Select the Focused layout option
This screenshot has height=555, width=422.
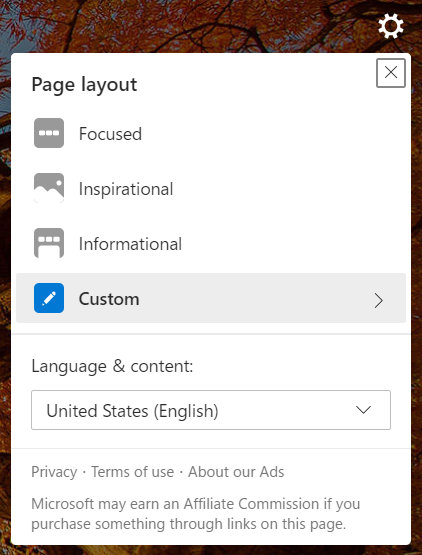(x=110, y=134)
